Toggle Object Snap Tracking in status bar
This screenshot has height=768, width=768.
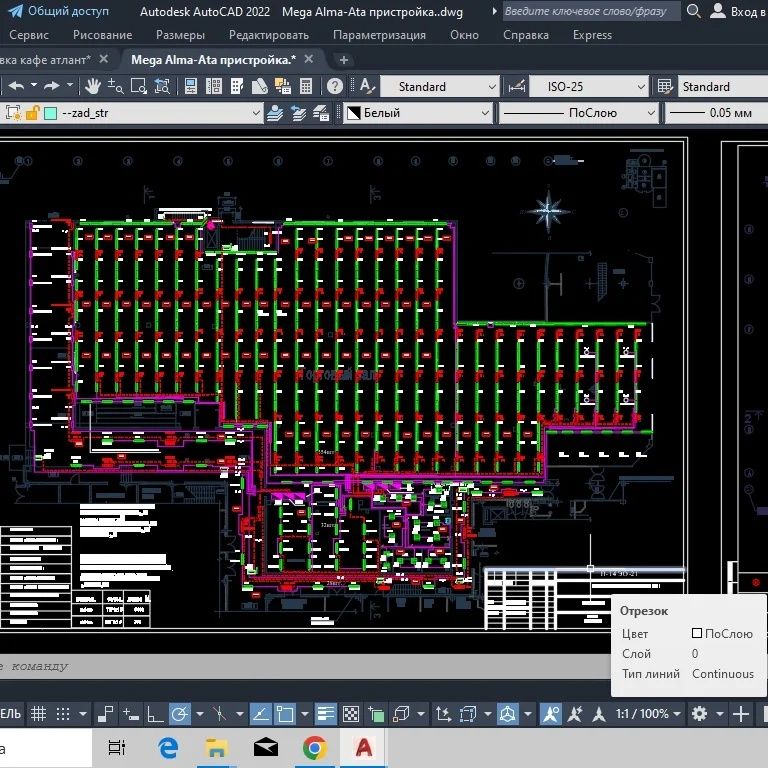[261, 714]
